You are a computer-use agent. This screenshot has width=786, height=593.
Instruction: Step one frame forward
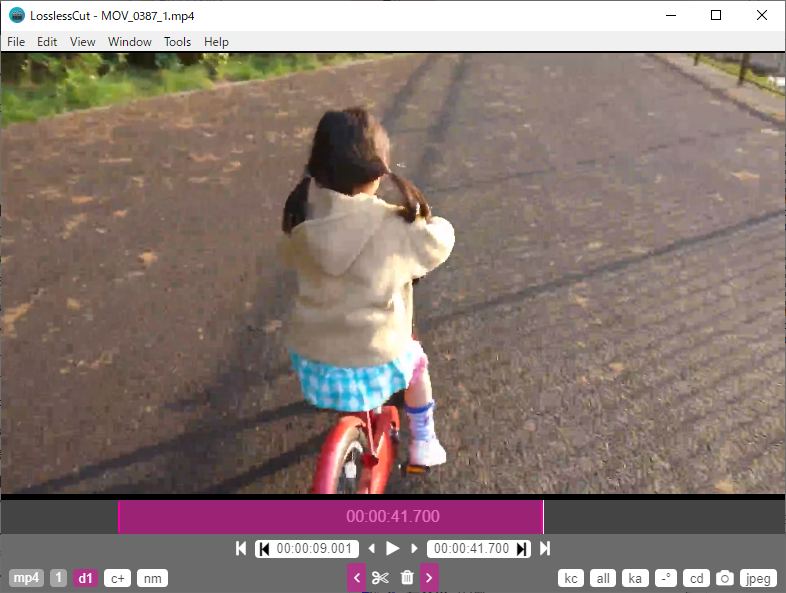[x=414, y=548]
